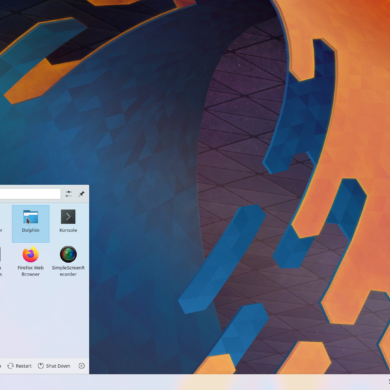Open Dolphin file manager from launcher
The height and width of the screenshot is (390, 390).
31,223
